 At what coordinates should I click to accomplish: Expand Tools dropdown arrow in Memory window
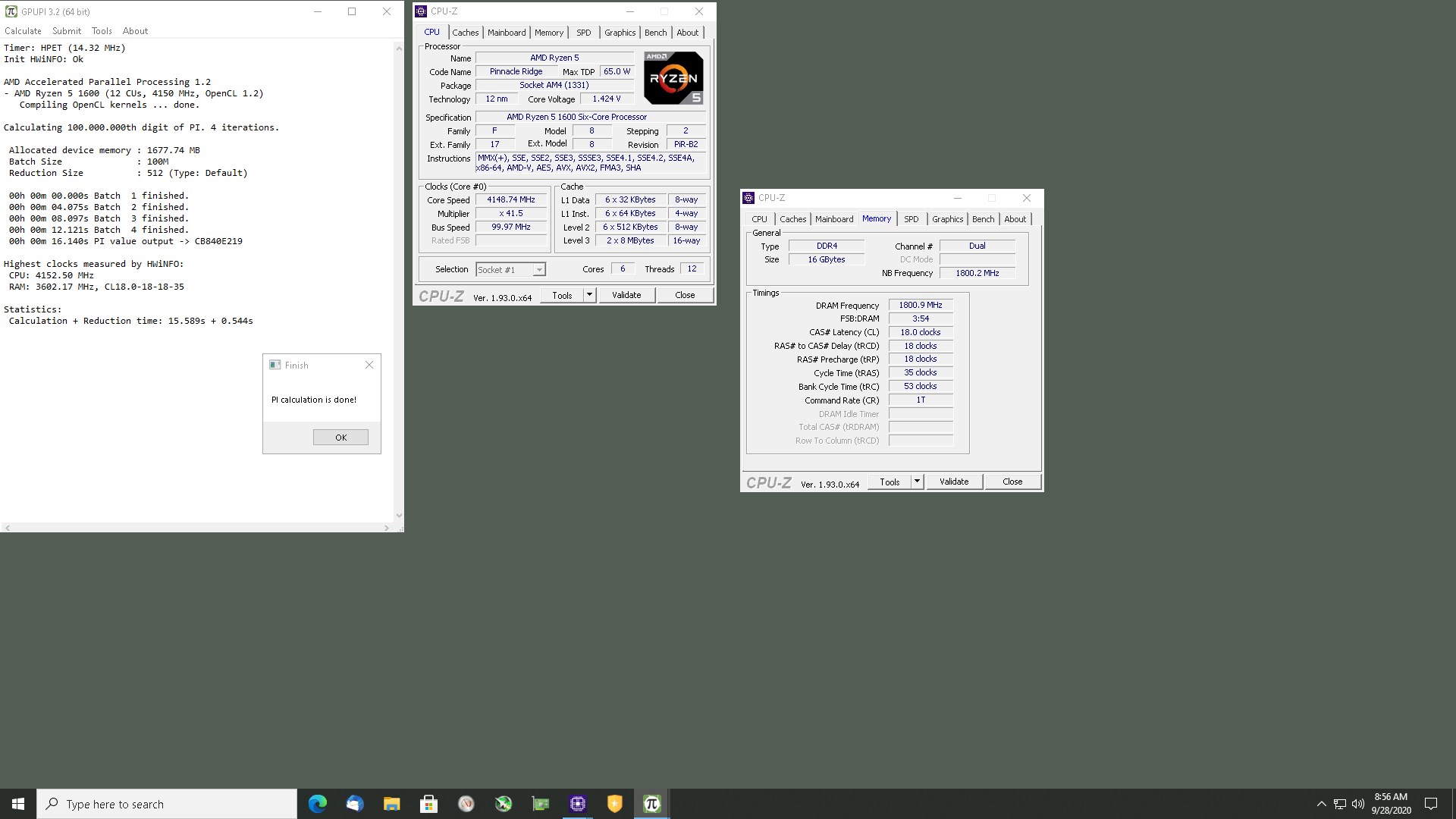coord(918,482)
